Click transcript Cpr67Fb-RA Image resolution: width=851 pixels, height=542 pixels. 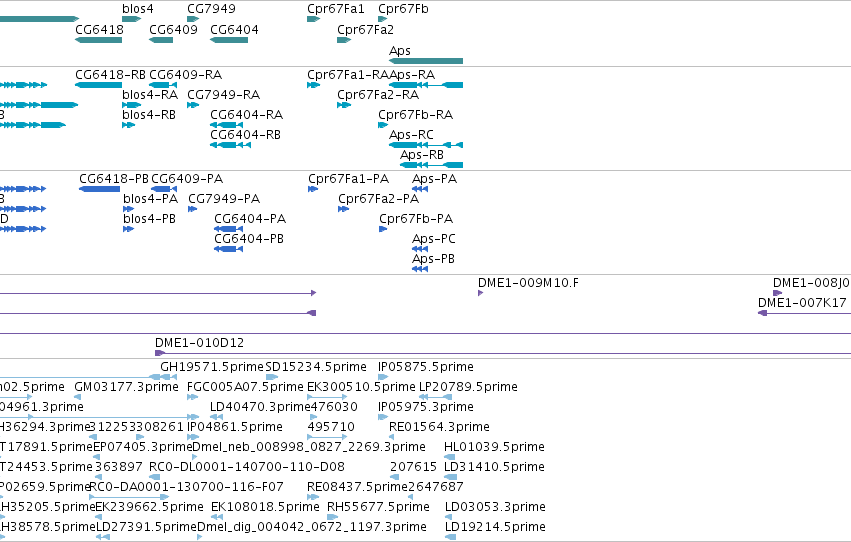(415, 115)
